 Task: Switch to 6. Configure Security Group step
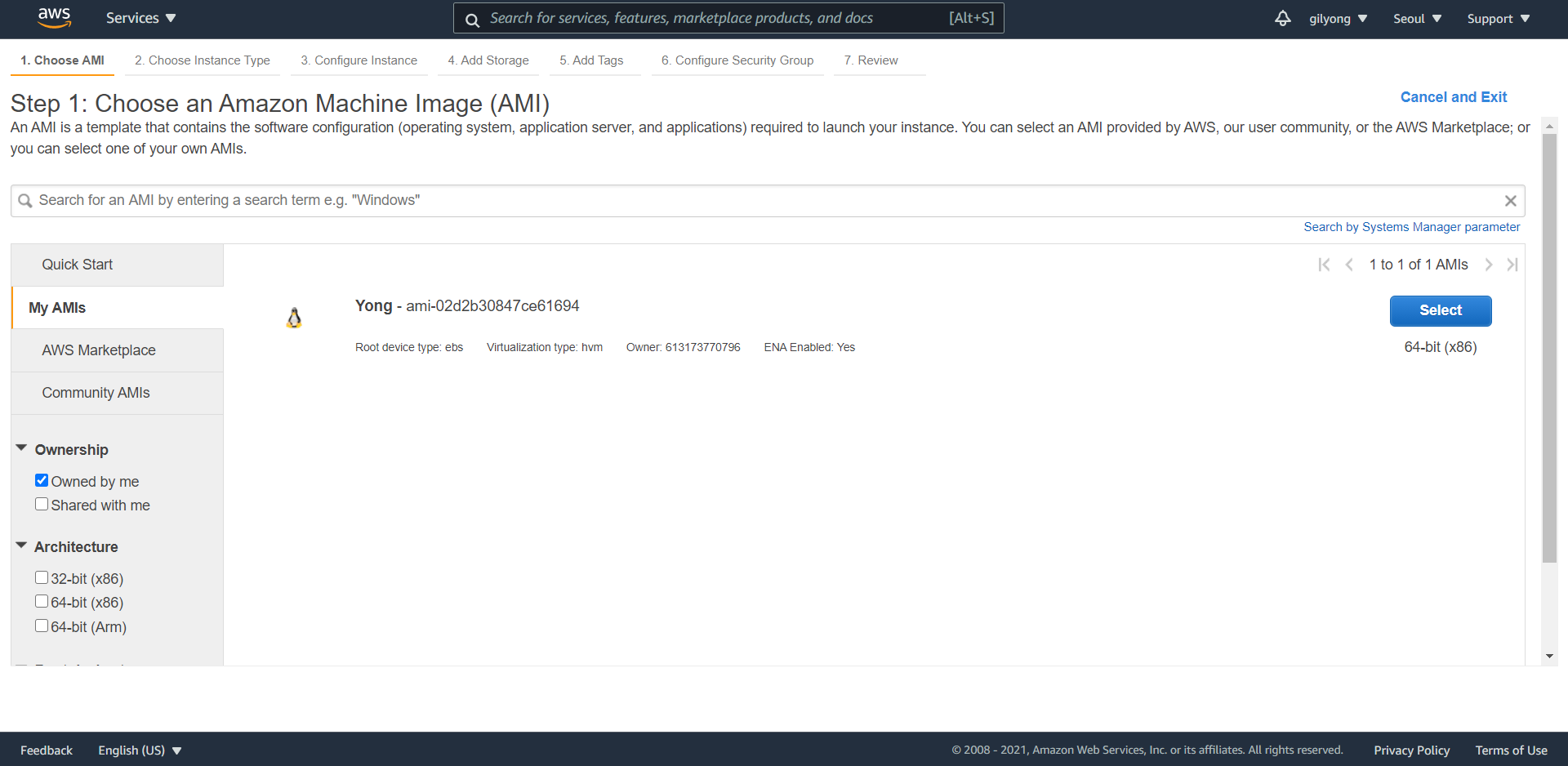(737, 60)
